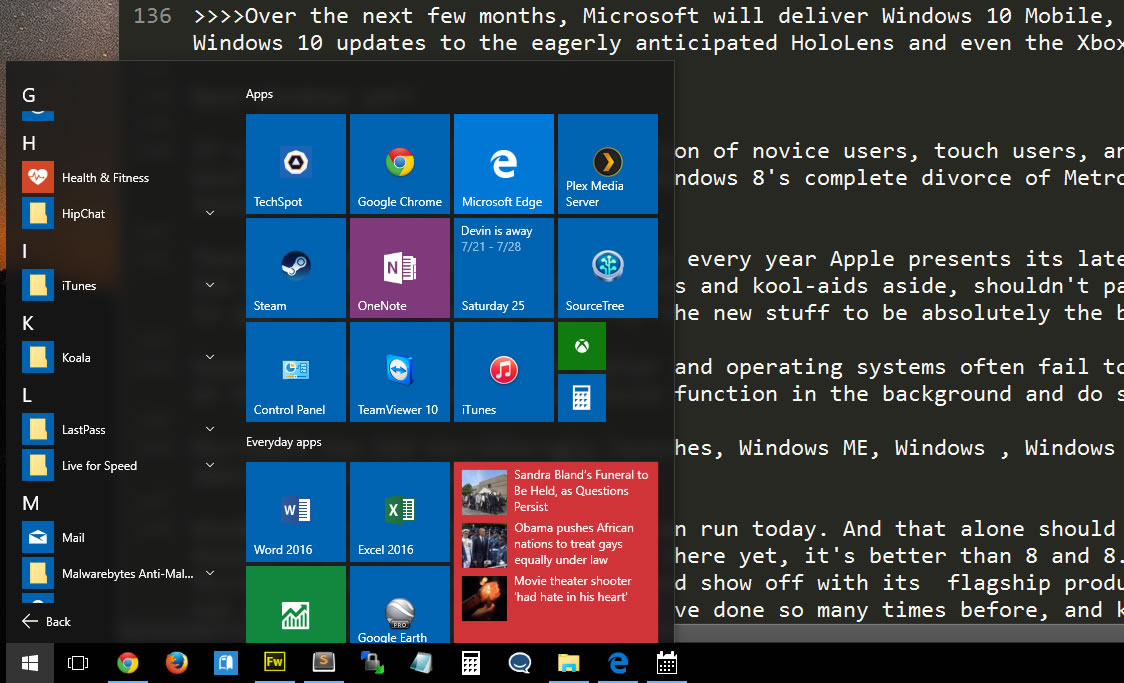The width and height of the screenshot is (1124, 683).
Task: Launch Google Chrome from Start tiles
Action: (x=400, y=164)
